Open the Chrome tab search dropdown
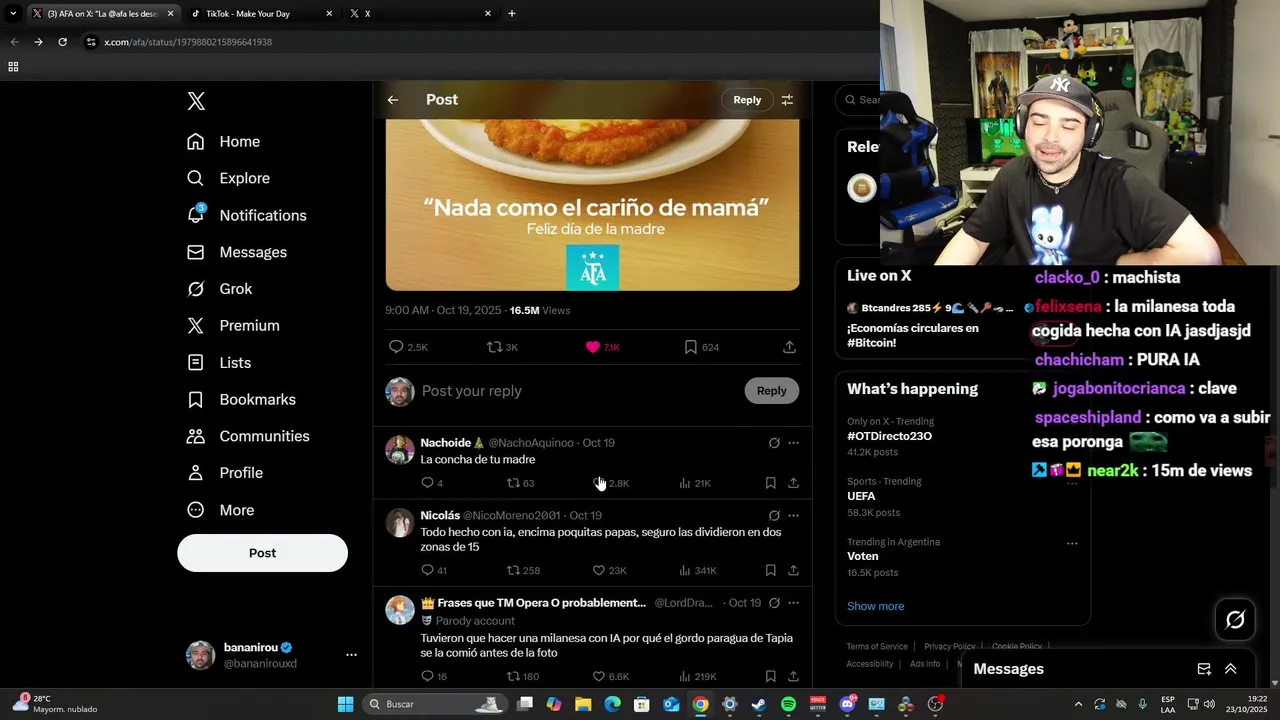This screenshot has width=1280, height=720. 13,14
